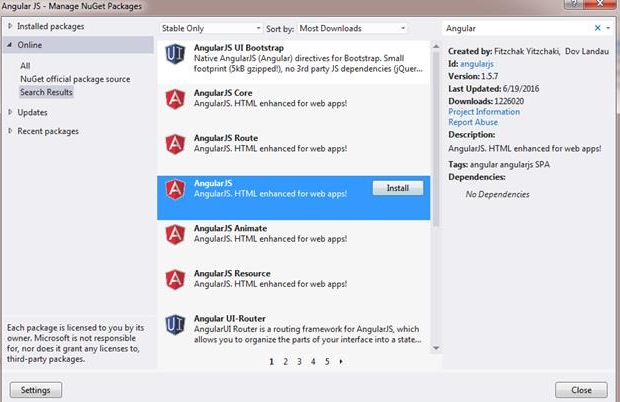Select the Angular UI-Router title
This screenshot has height=402, width=620.
pos(229,319)
